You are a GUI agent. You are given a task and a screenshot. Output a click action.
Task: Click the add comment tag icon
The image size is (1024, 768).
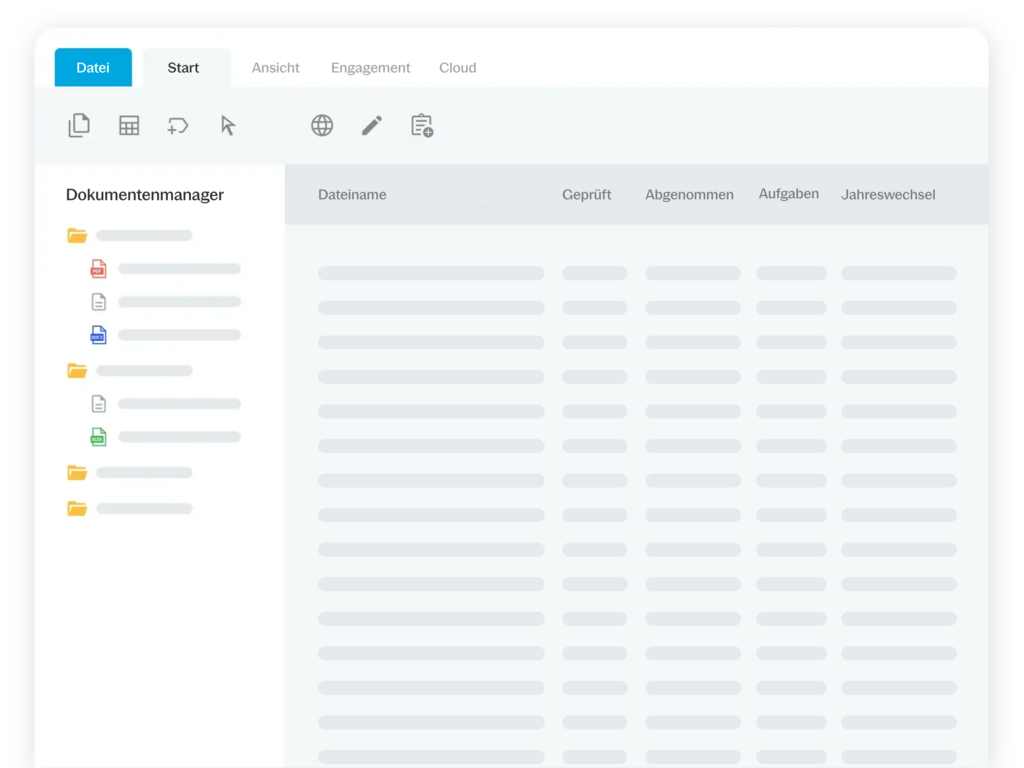178,125
